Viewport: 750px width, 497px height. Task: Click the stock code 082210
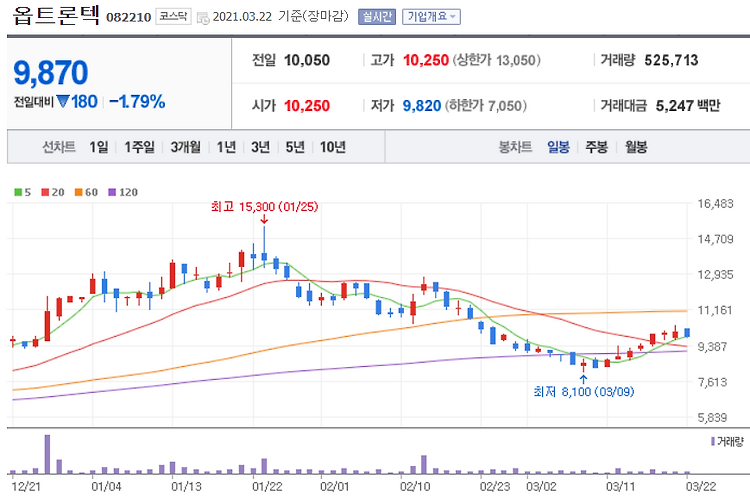click(x=129, y=18)
